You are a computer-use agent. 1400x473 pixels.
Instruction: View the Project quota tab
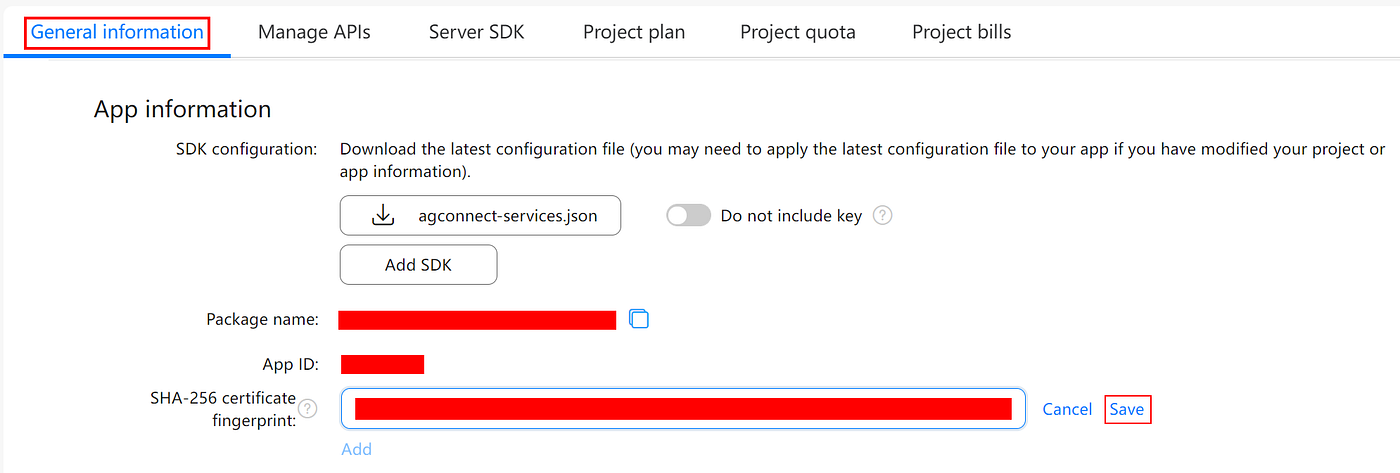pos(798,32)
